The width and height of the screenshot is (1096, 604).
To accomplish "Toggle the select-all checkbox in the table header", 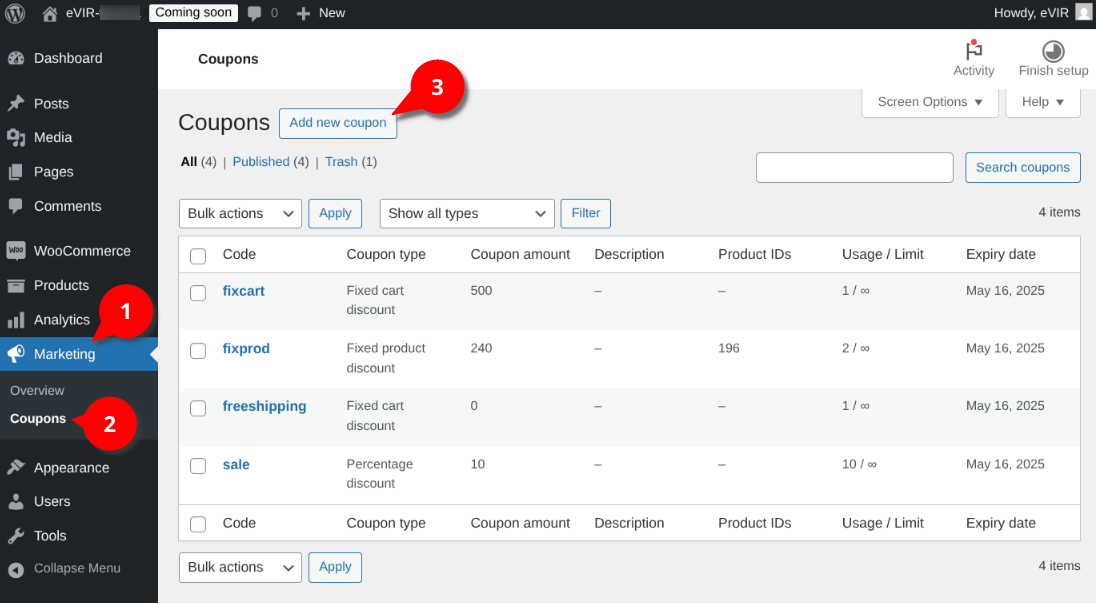I will tap(199, 256).
